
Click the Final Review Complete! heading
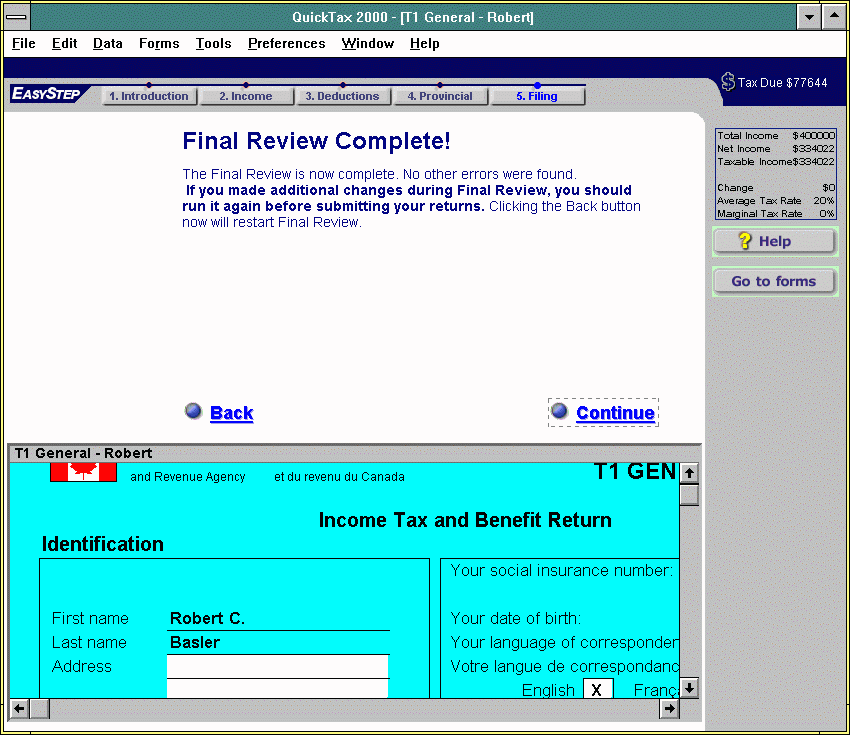[x=316, y=141]
